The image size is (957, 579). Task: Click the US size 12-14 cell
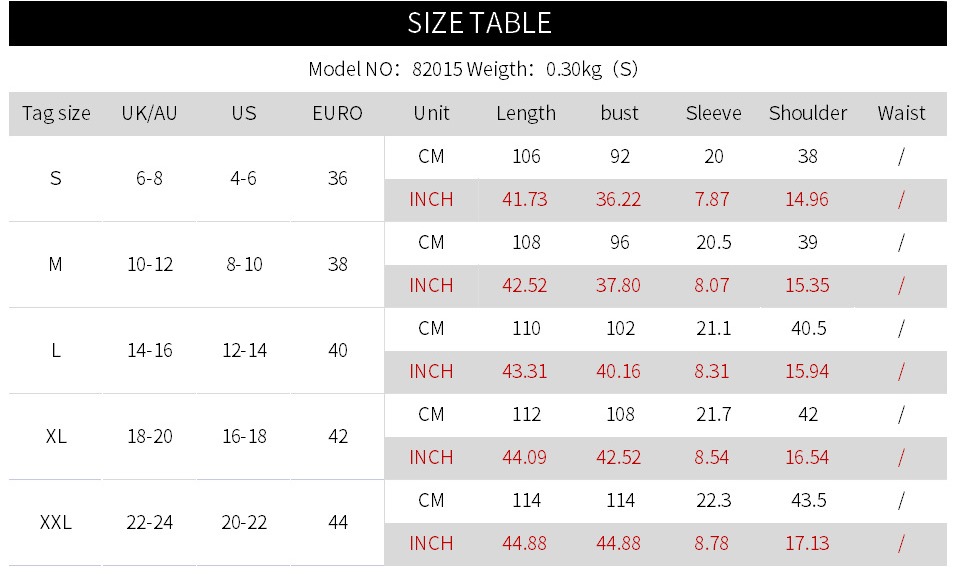[x=244, y=350]
